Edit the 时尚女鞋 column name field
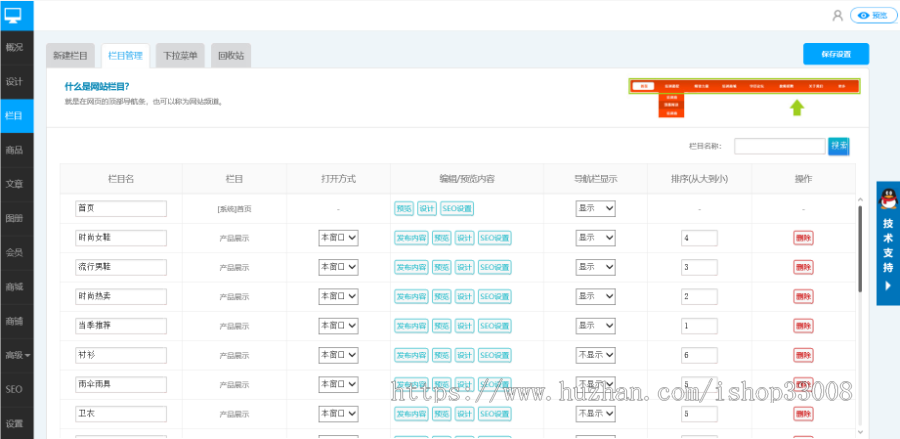900x439 pixels. coord(121,238)
